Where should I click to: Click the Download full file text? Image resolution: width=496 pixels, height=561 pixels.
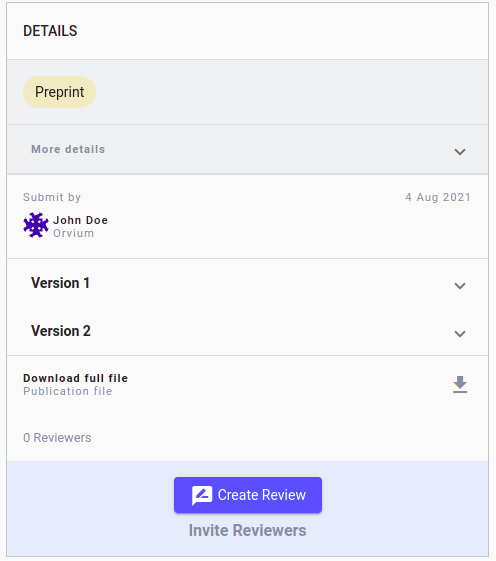point(76,378)
